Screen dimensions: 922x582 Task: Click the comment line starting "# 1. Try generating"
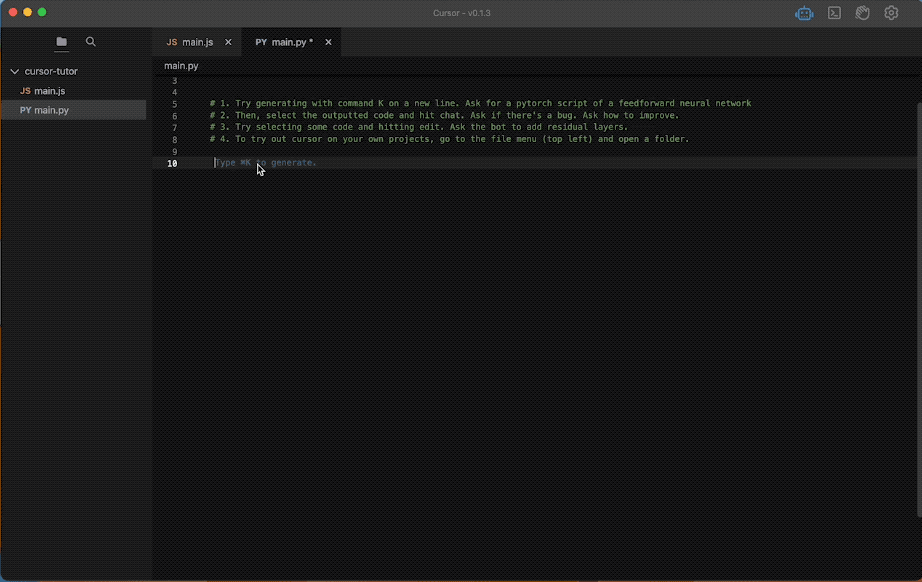point(480,103)
